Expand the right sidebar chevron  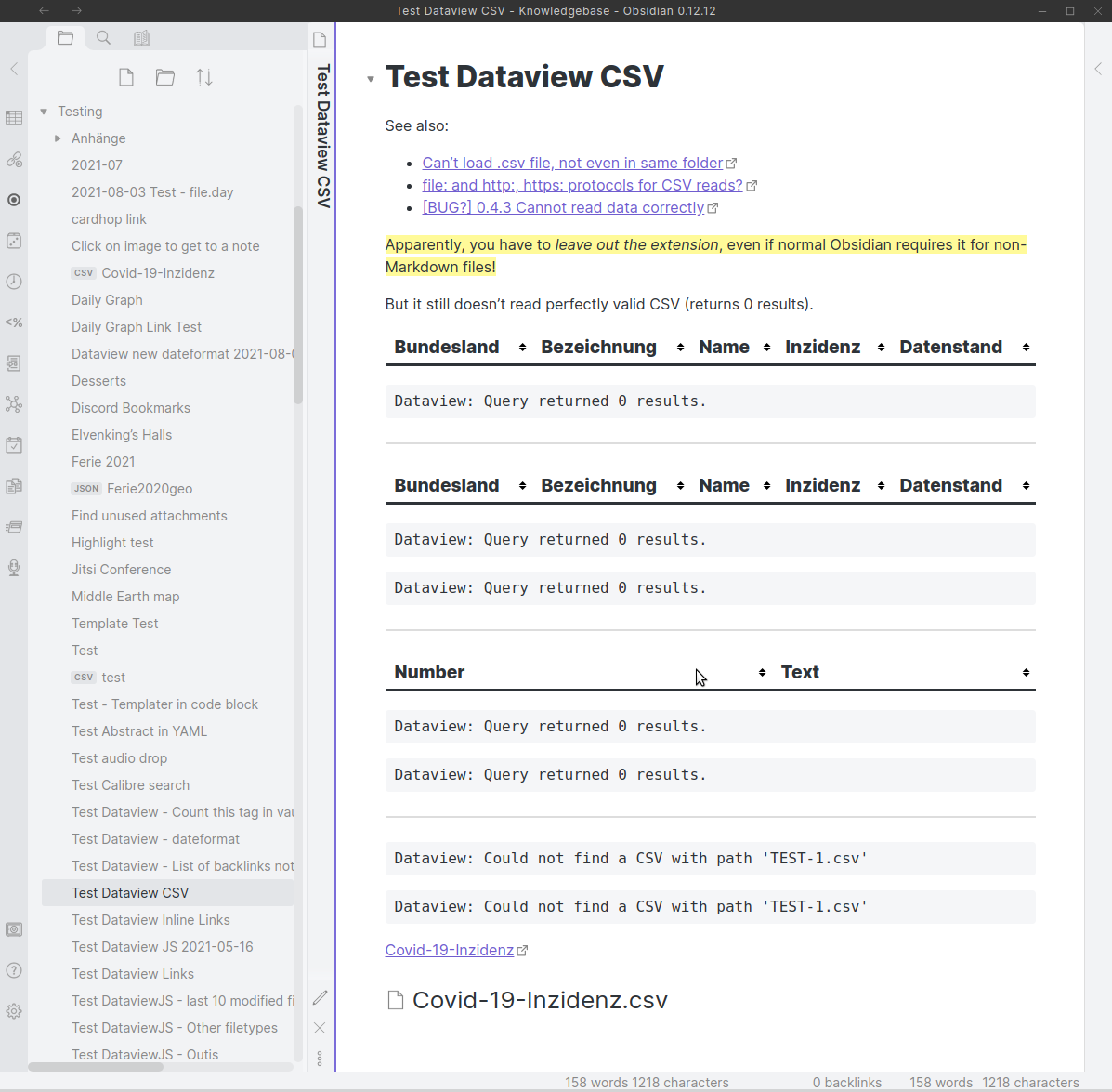click(x=1098, y=69)
